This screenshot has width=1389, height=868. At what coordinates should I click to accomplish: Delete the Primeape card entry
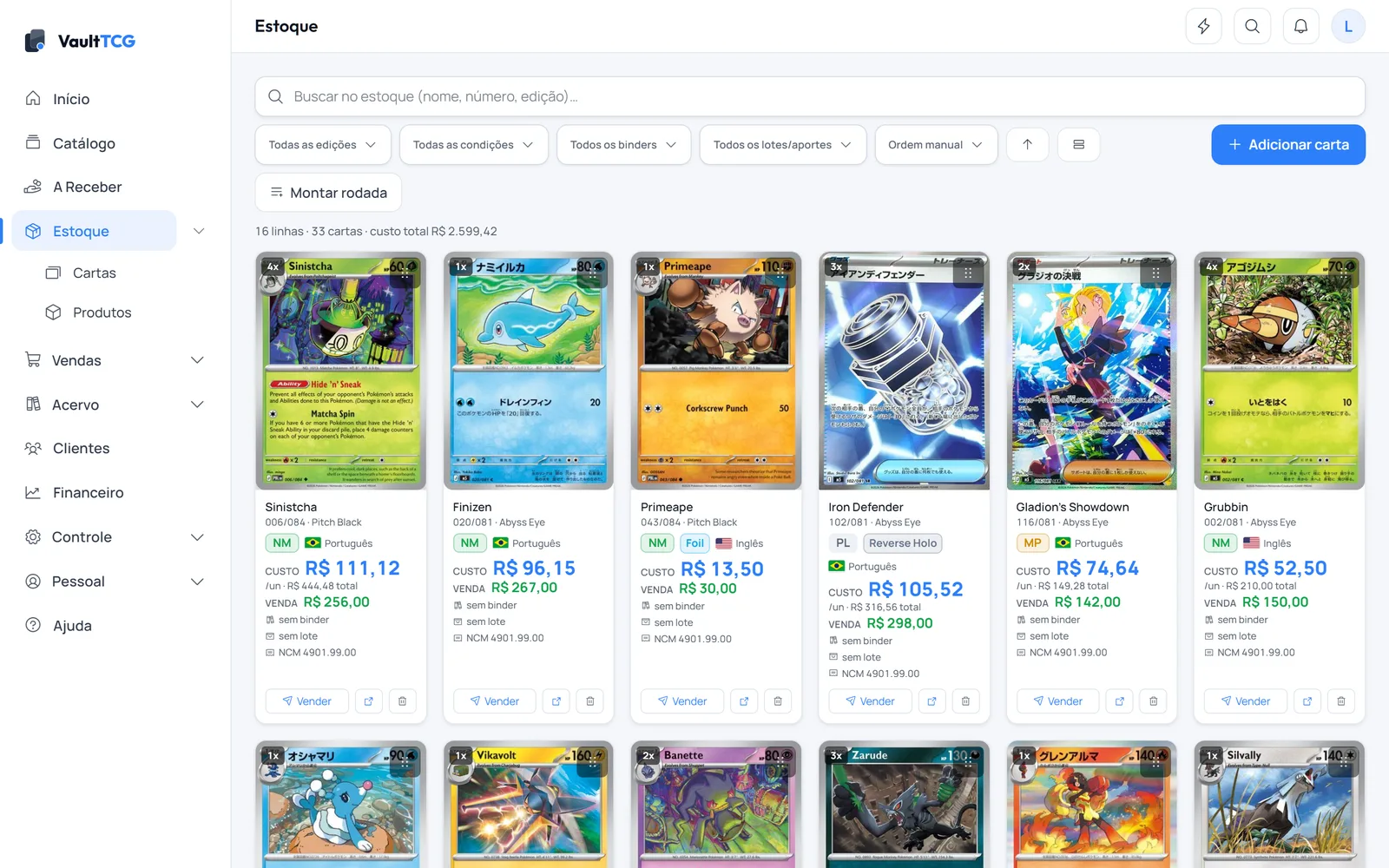tap(778, 701)
